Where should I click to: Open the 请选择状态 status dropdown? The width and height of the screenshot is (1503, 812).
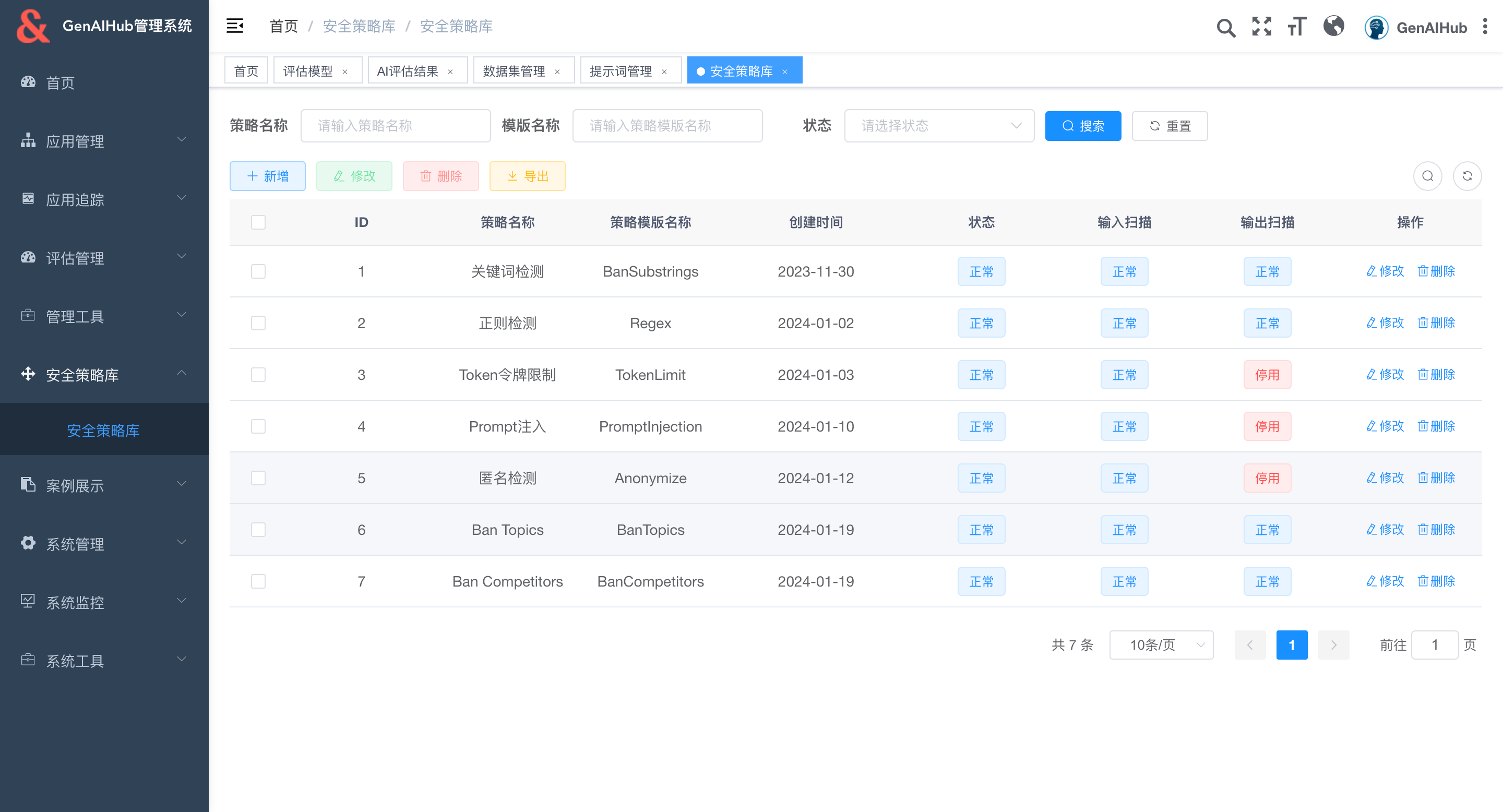(x=939, y=126)
